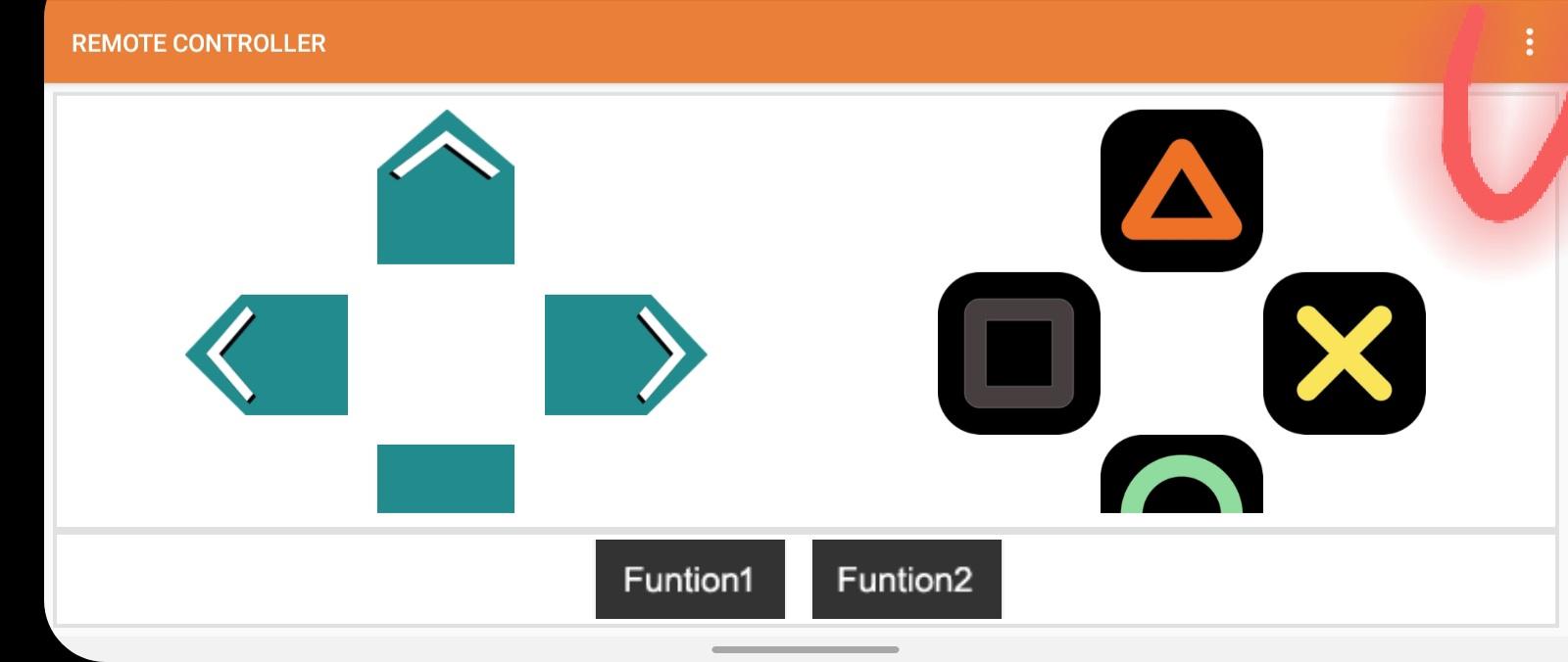Tap the Android gesture navigation bar handle
This screenshot has width=1568, height=662.
point(806,649)
